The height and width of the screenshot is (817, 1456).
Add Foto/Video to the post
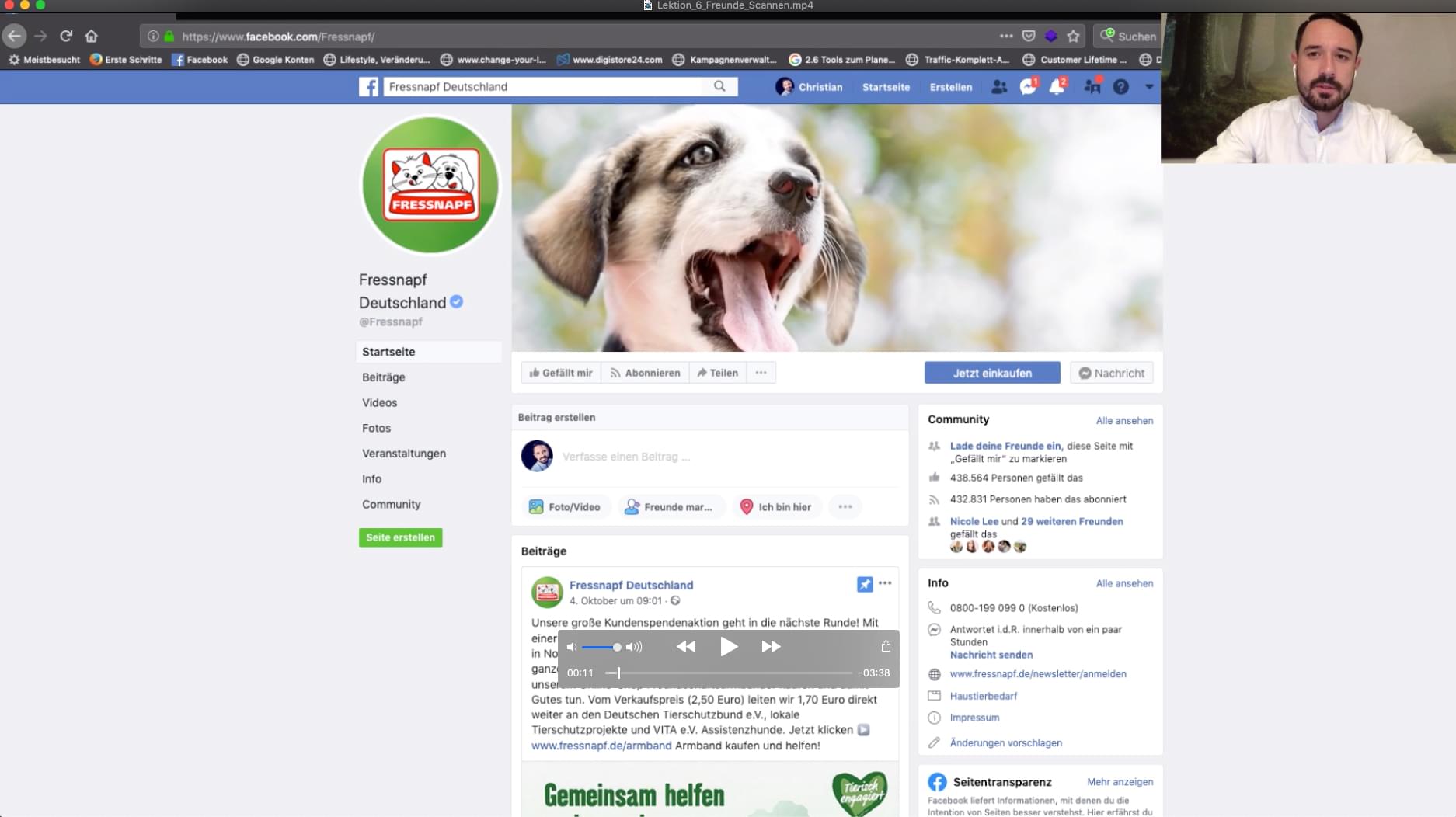[566, 507]
